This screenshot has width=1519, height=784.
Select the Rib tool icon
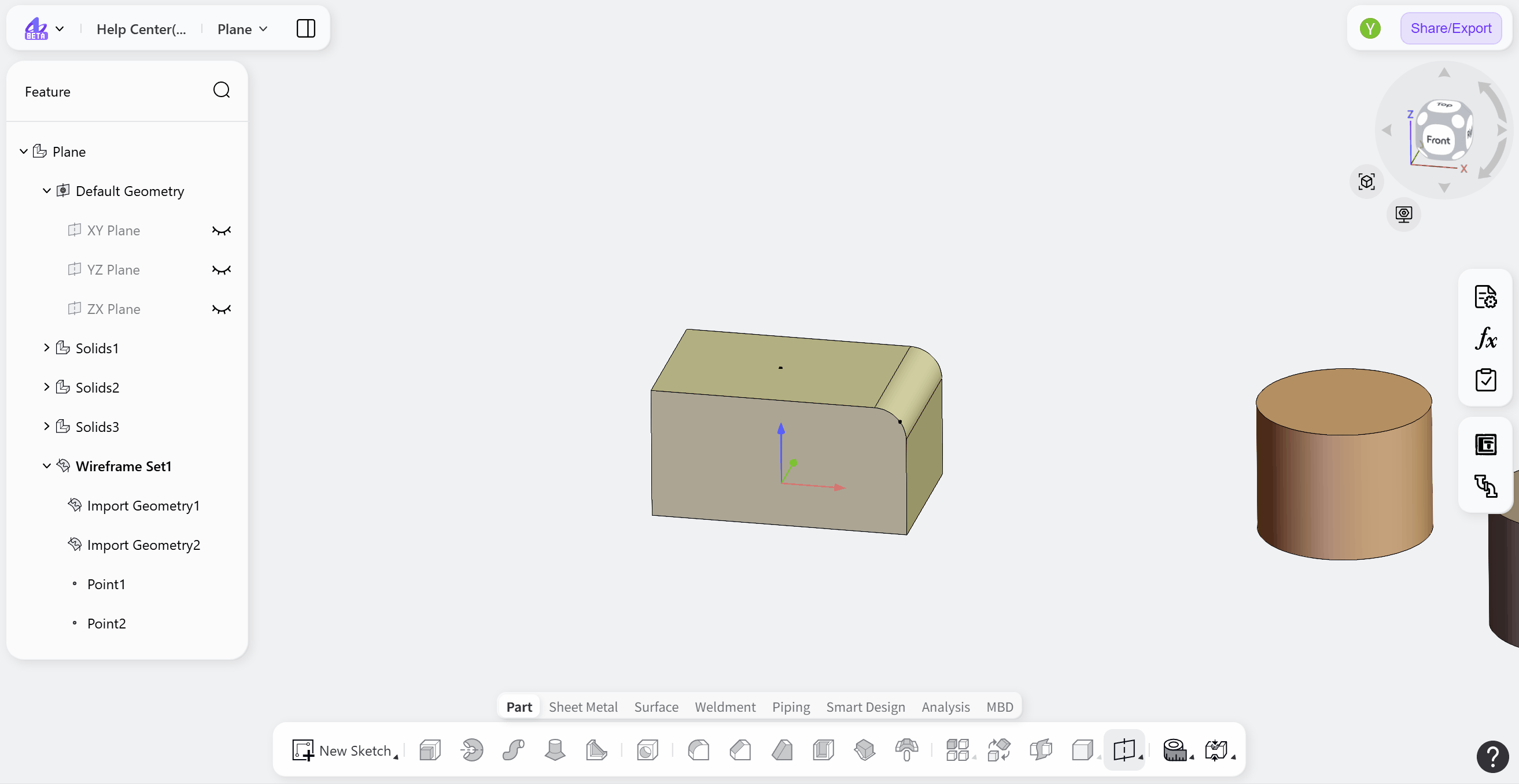pos(596,750)
